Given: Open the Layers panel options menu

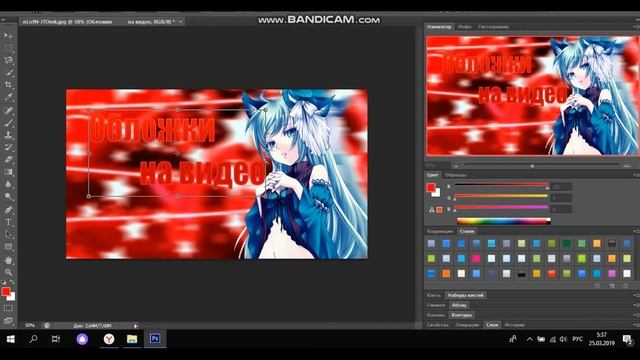Looking at the screenshot, I should [636, 325].
